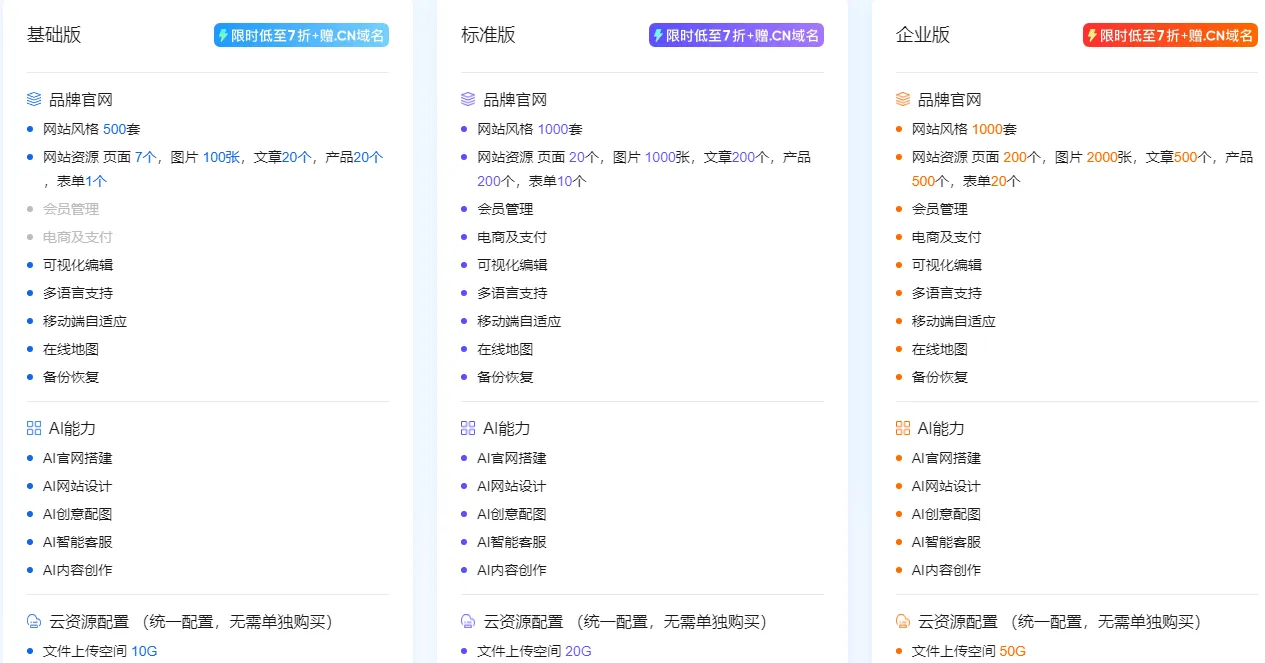Click the bullet beside 备份恢复 in 标准版
The width and height of the screenshot is (1265, 663).
465,377
